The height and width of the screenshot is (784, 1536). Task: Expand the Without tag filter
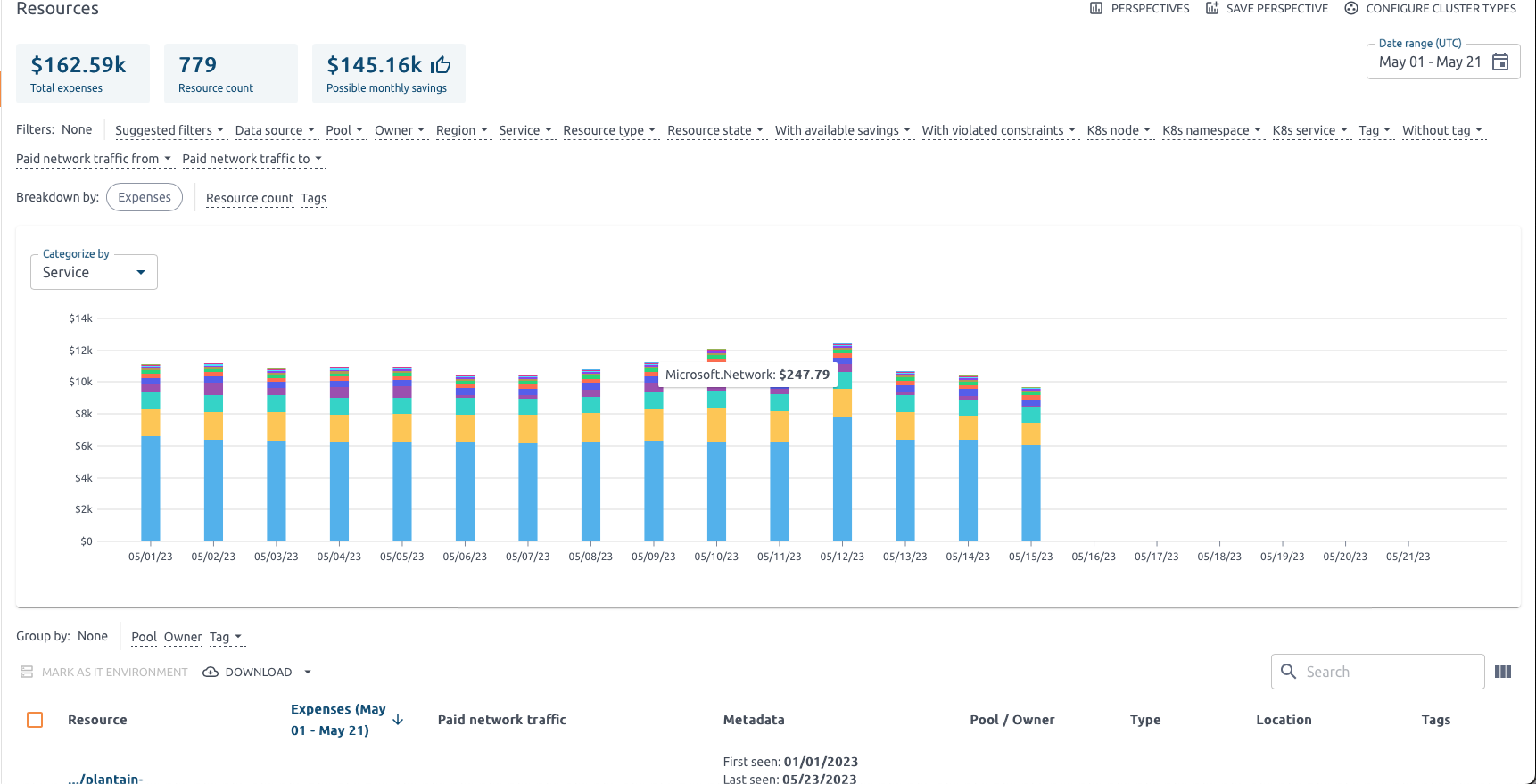(1442, 130)
